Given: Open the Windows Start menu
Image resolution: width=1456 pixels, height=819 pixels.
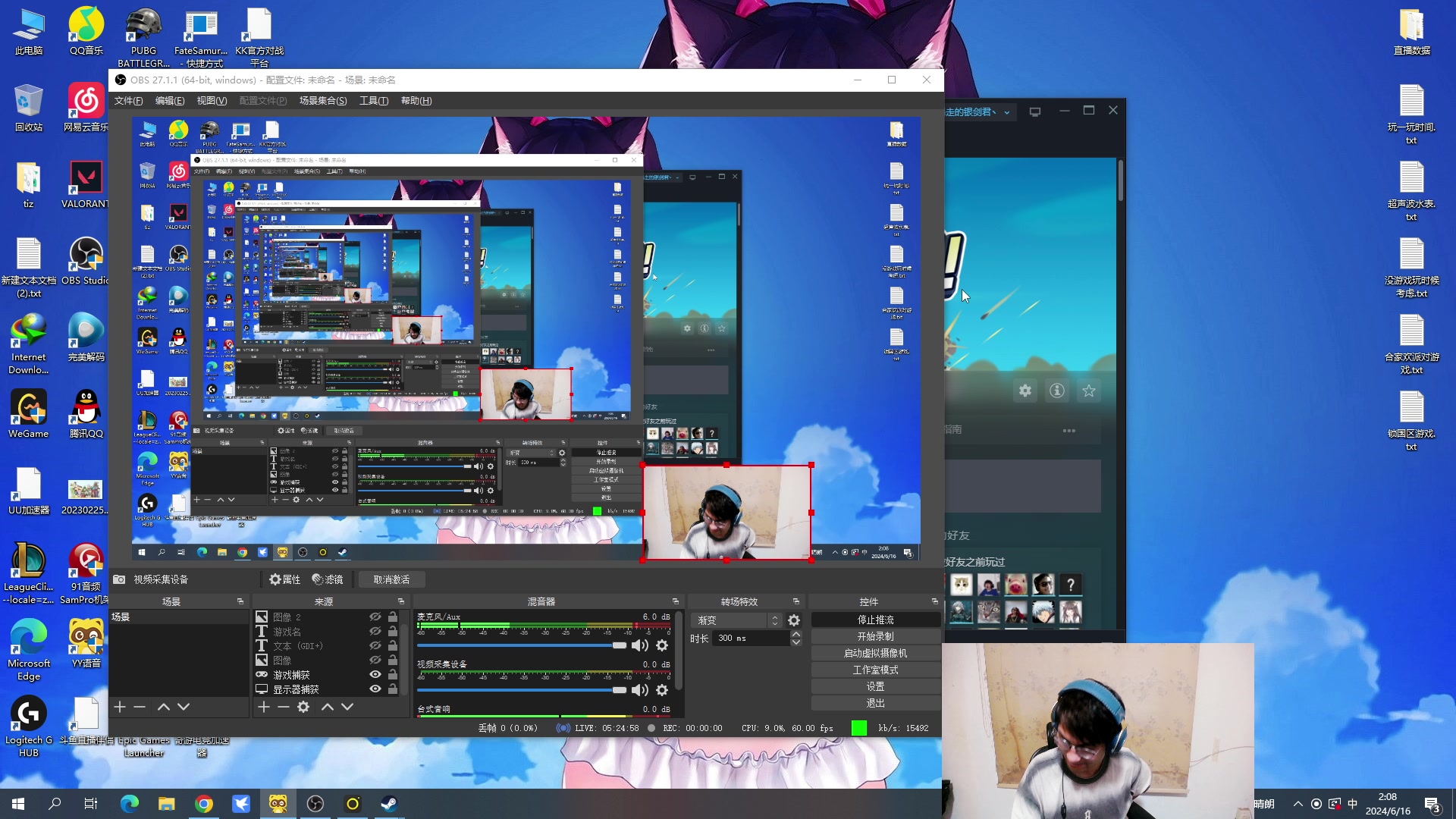Looking at the screenshot, I should 18,804.
